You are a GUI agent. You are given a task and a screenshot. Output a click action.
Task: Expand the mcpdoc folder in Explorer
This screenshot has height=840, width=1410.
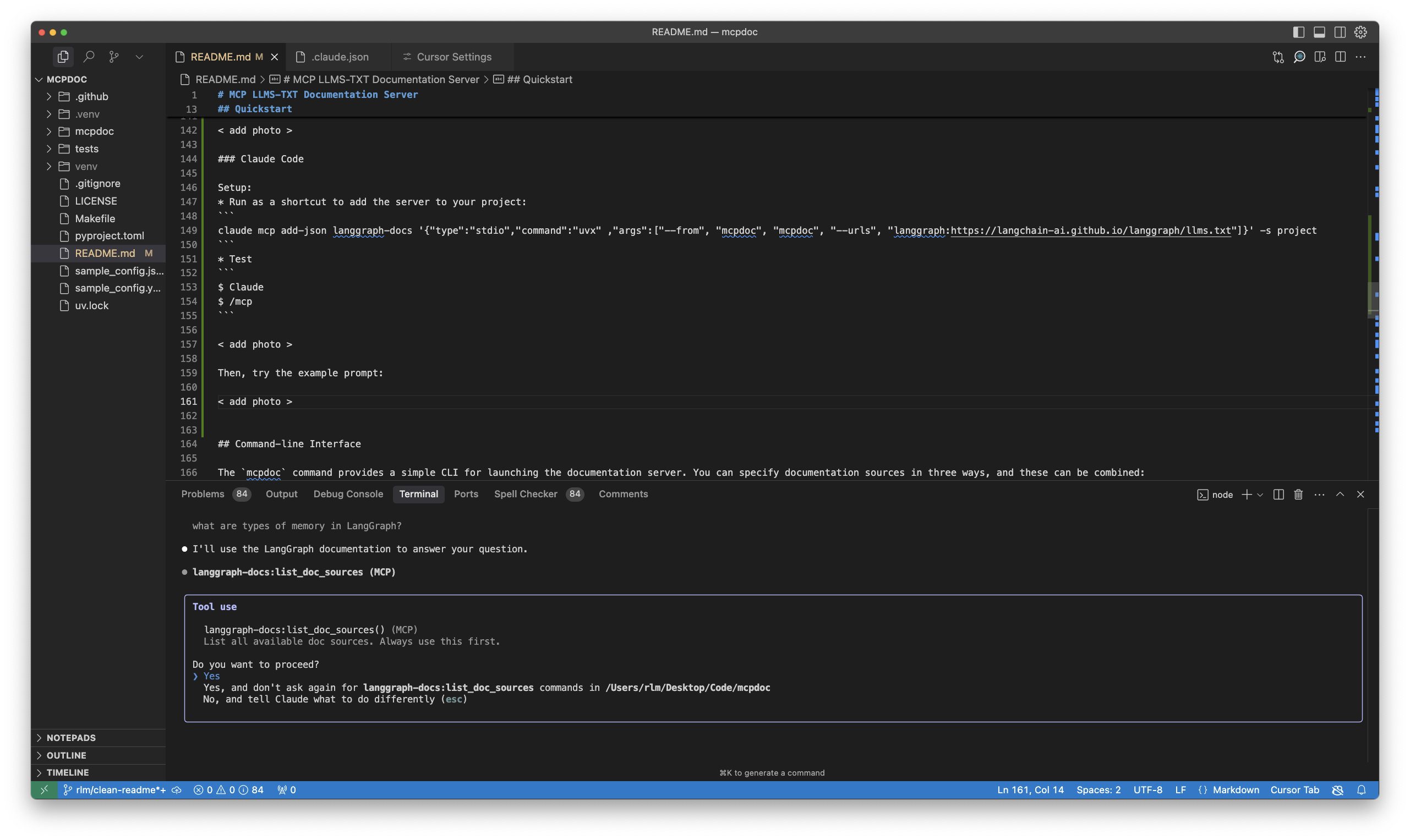[94, 131]
